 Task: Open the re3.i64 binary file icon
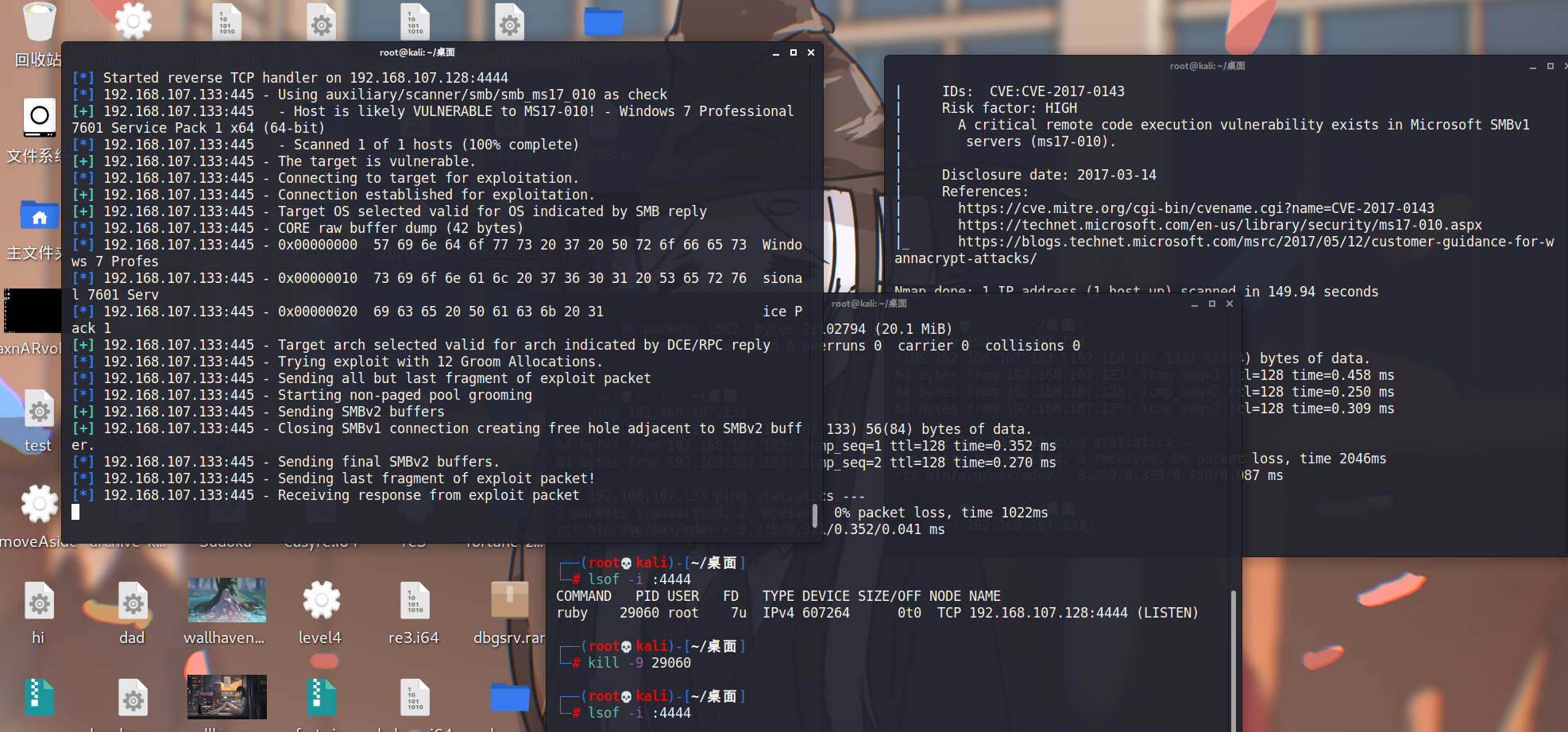[x=415, y=602]
